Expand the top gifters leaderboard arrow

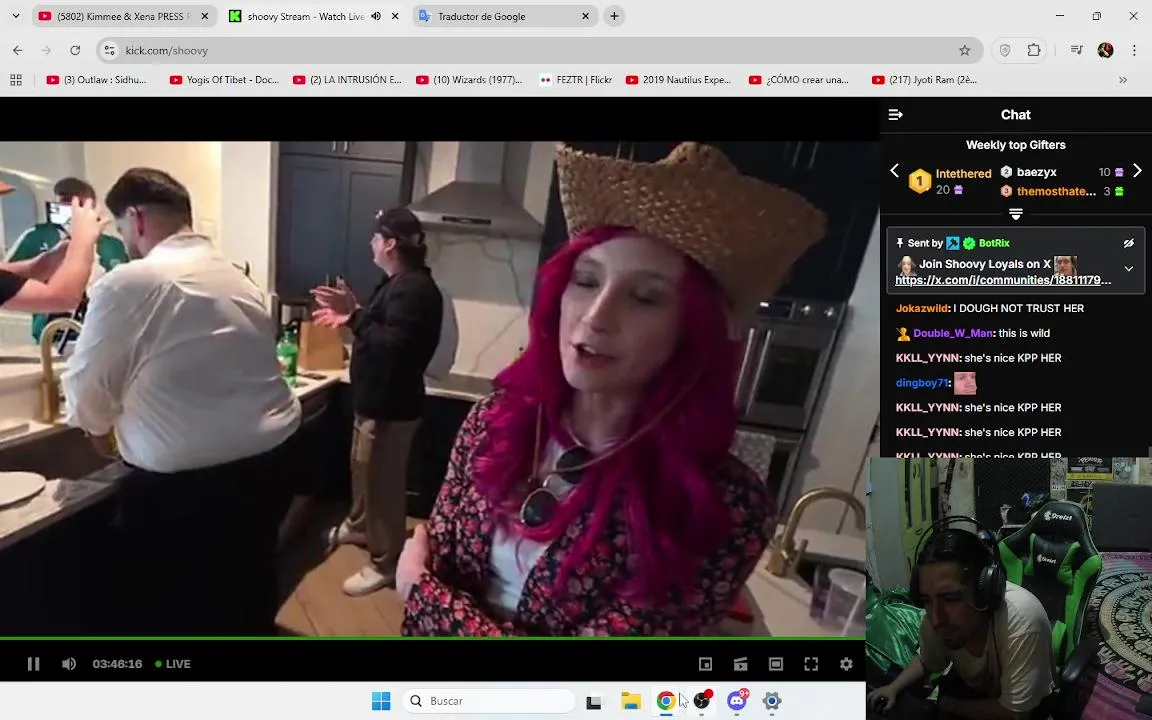point(1015,214)
